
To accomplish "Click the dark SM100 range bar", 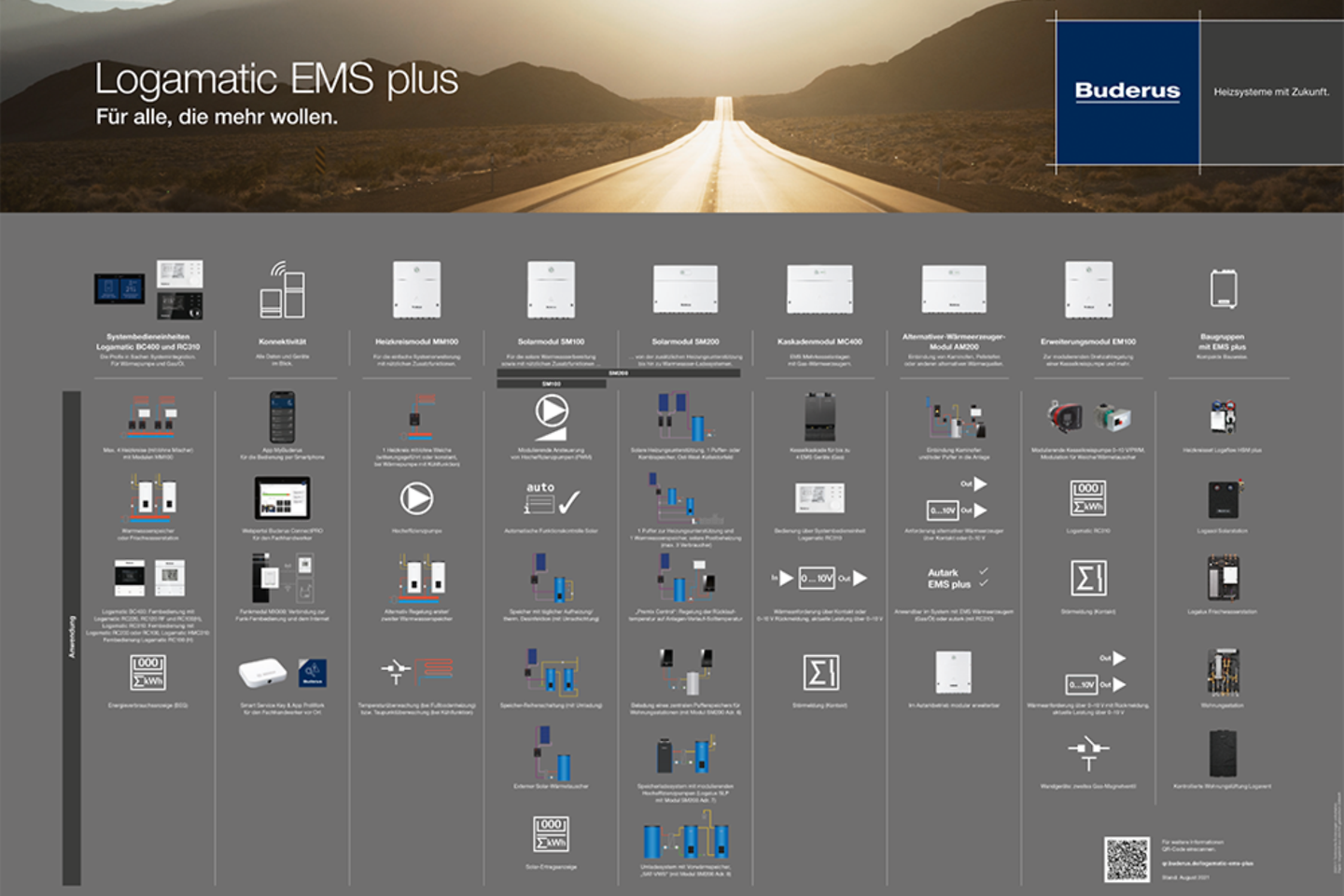I will point(552,384).
